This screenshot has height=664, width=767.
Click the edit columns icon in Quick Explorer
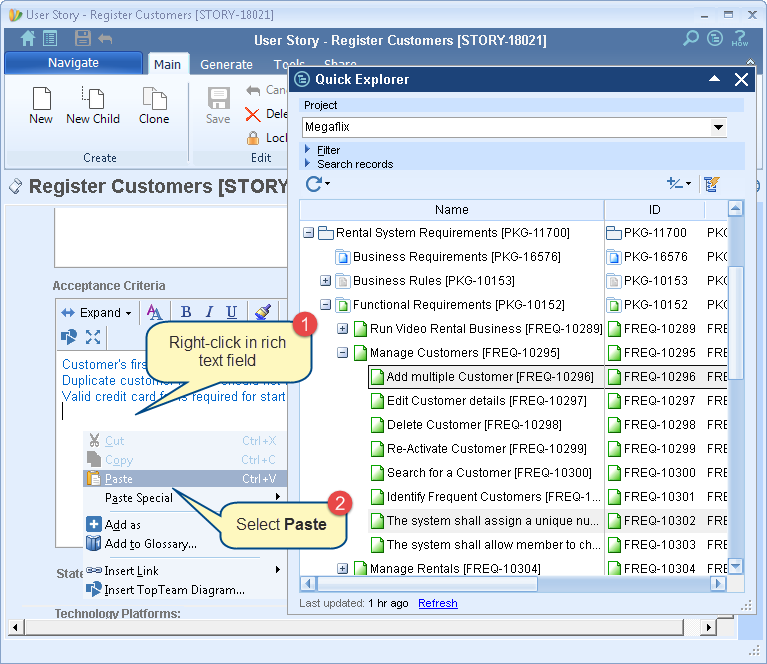tap(712, 184)
